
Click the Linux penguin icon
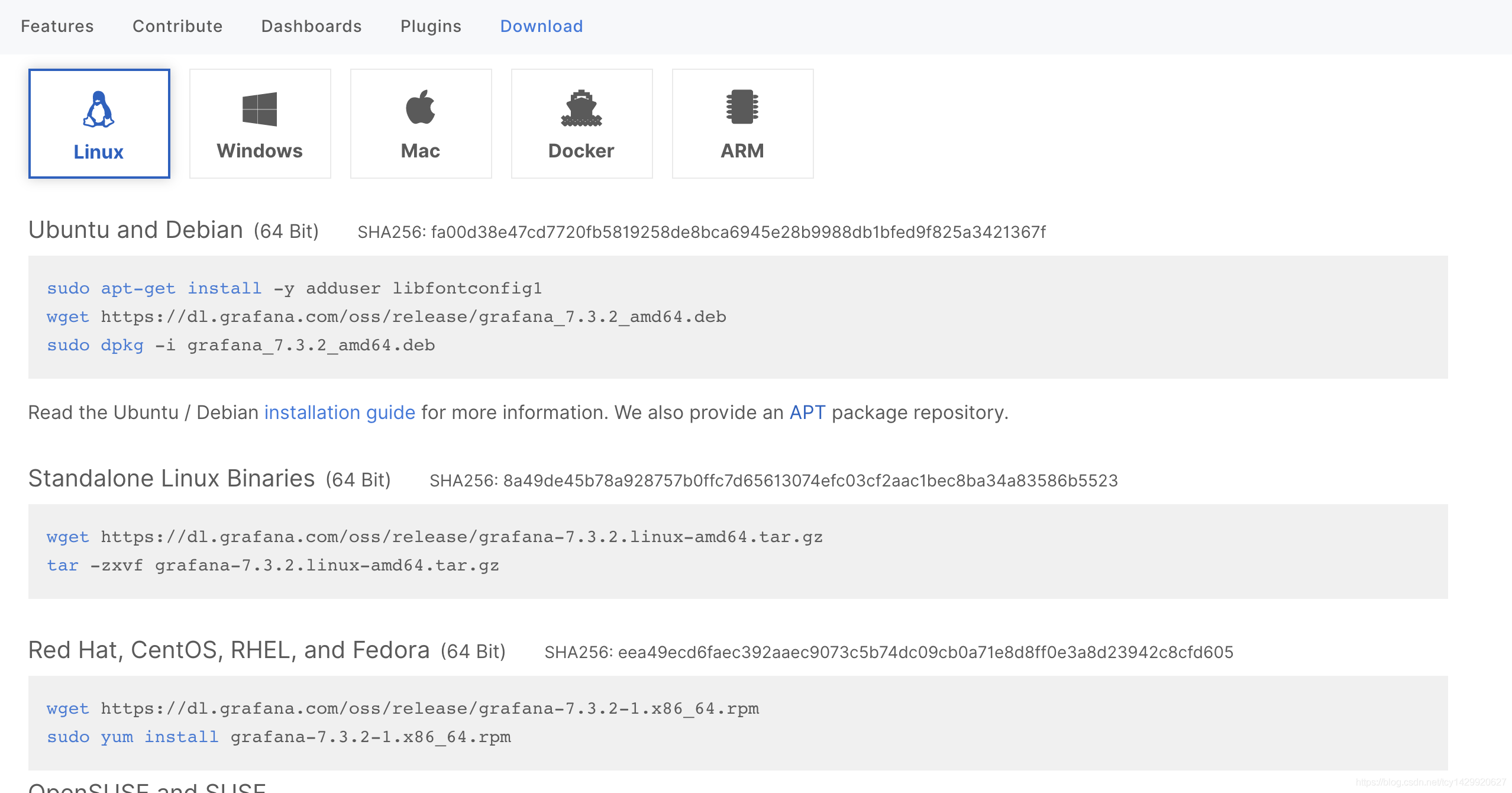click(99, 109)
